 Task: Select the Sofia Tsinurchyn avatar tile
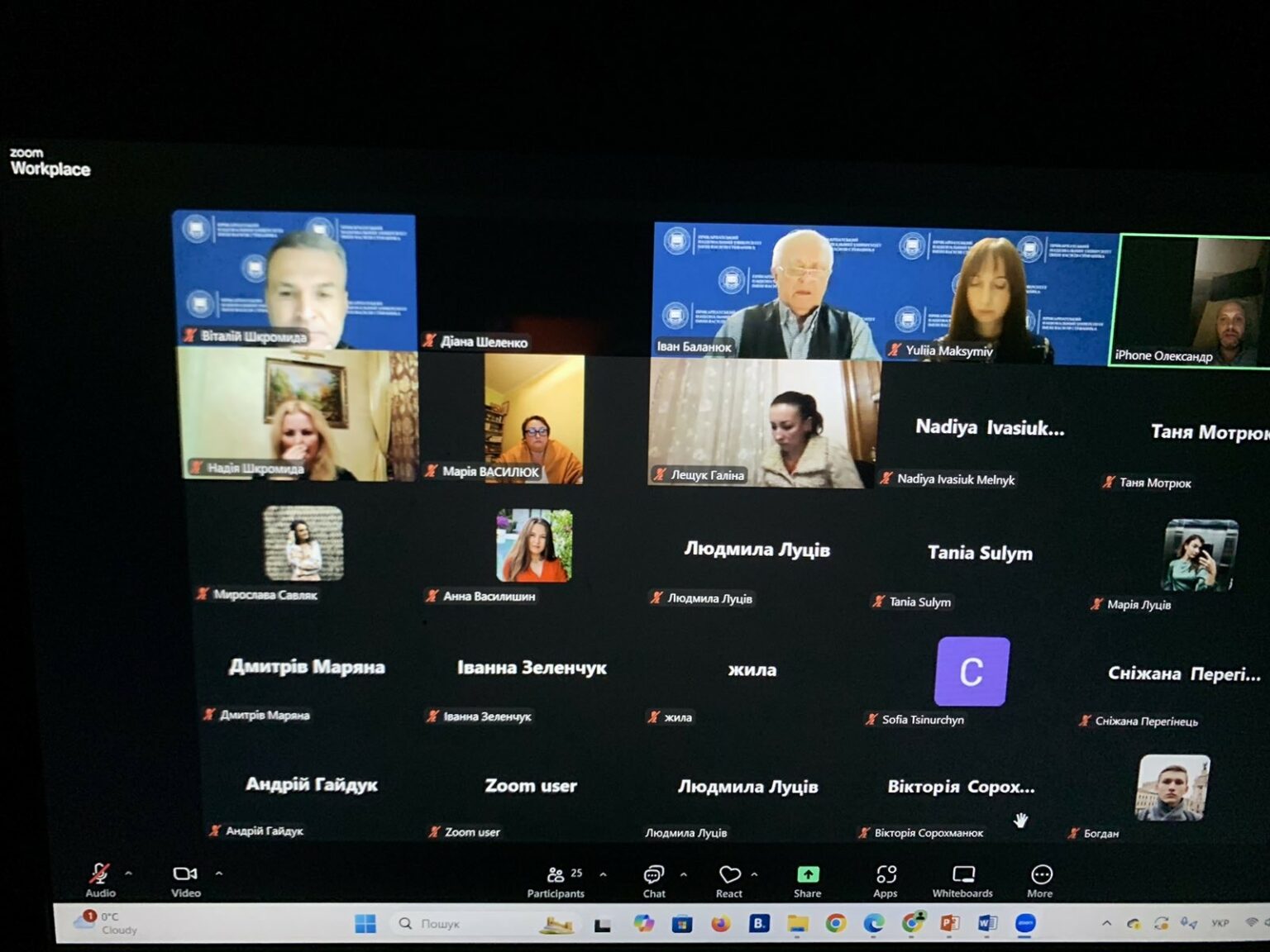[972, 672]
